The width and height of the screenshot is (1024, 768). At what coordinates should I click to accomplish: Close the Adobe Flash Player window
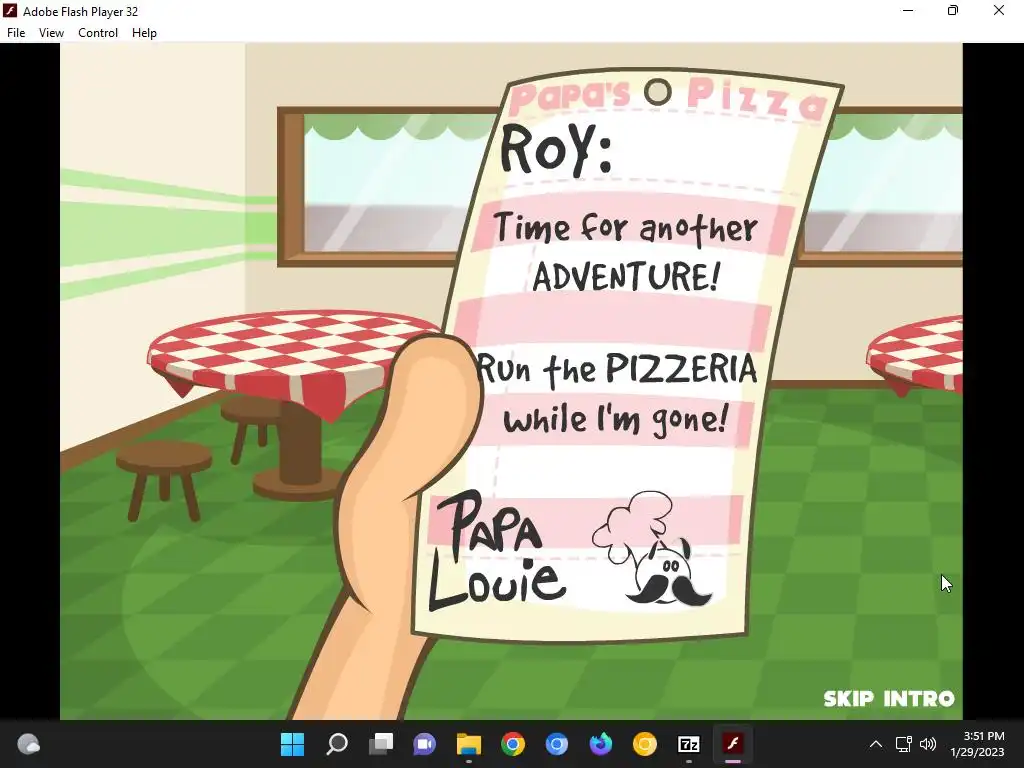click(x=999, y=10)
